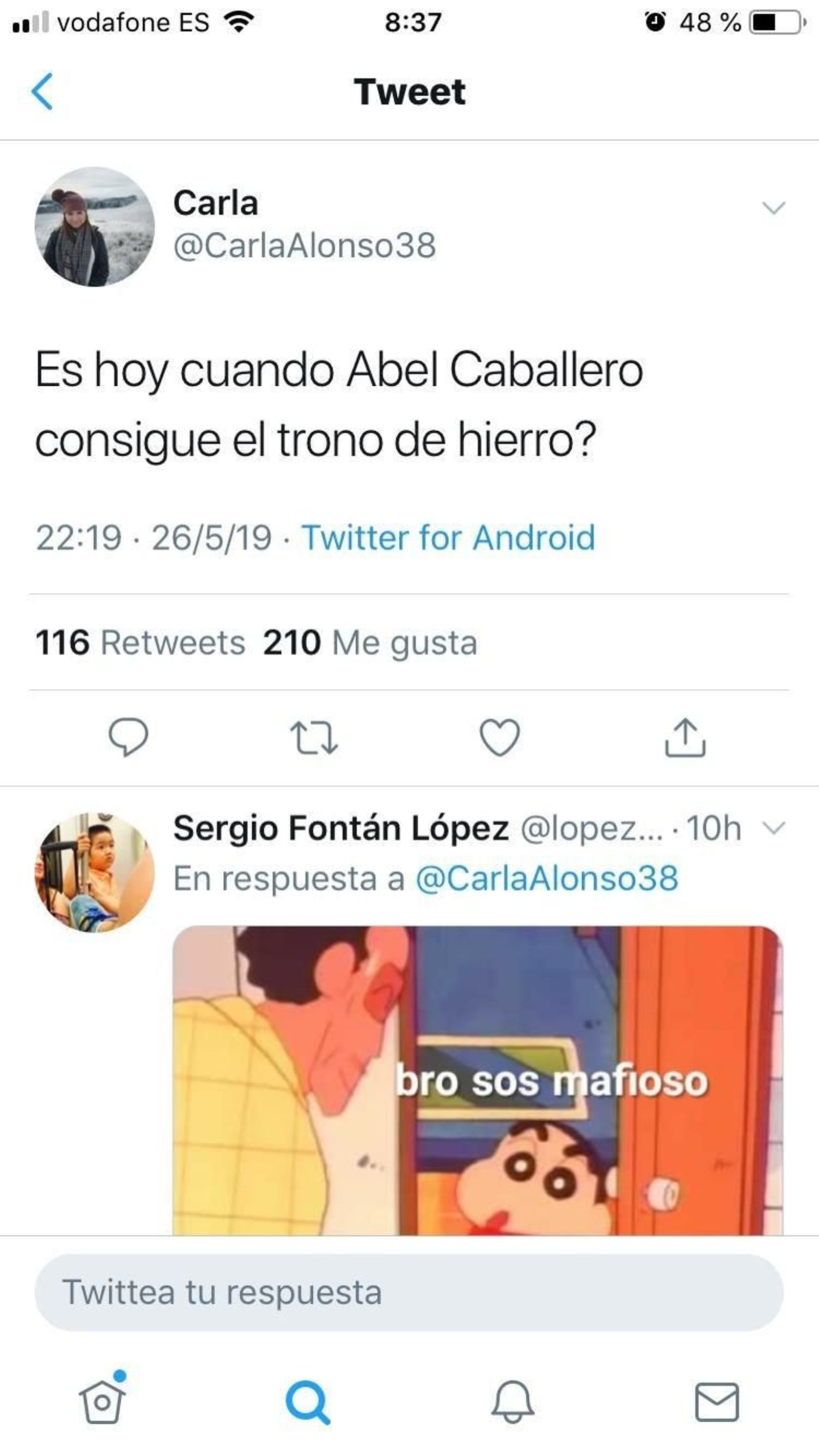
Task: Expand the options chevron on Carla's tweet
Action: (774, 207)
